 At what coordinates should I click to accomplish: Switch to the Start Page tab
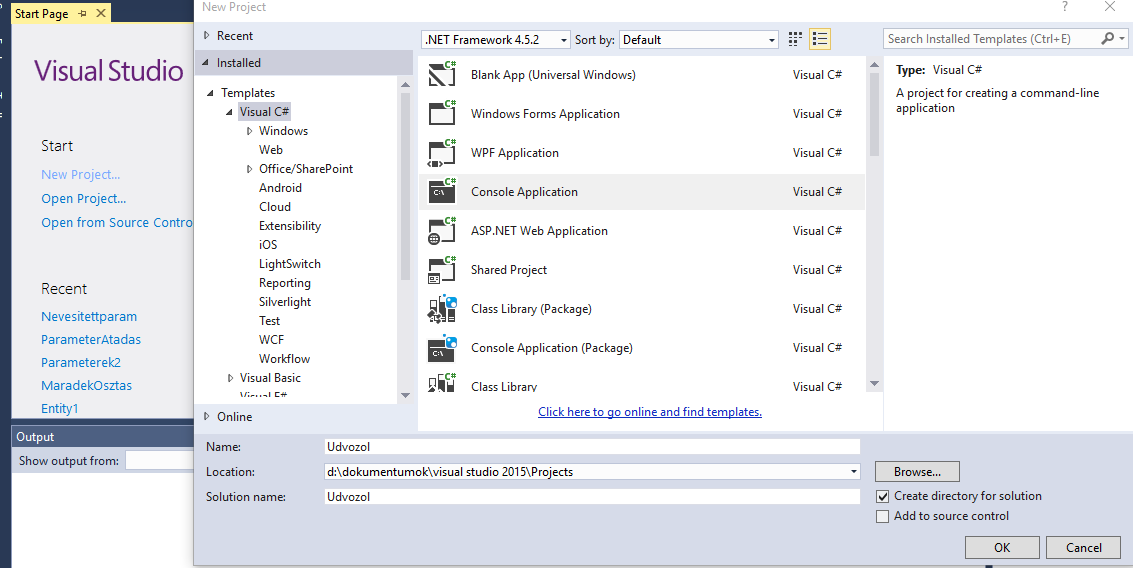(42, 14)
